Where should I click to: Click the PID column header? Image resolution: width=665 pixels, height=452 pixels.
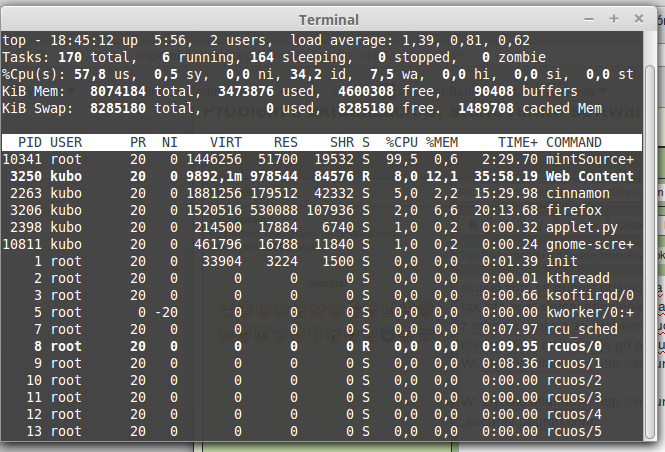tap(27, 143)
